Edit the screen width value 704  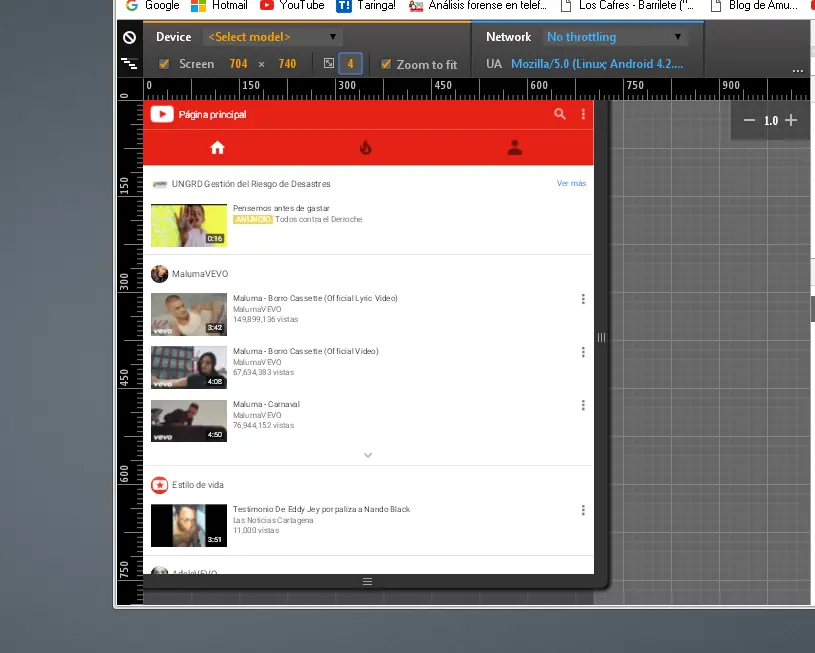click(x=238, y=64)
